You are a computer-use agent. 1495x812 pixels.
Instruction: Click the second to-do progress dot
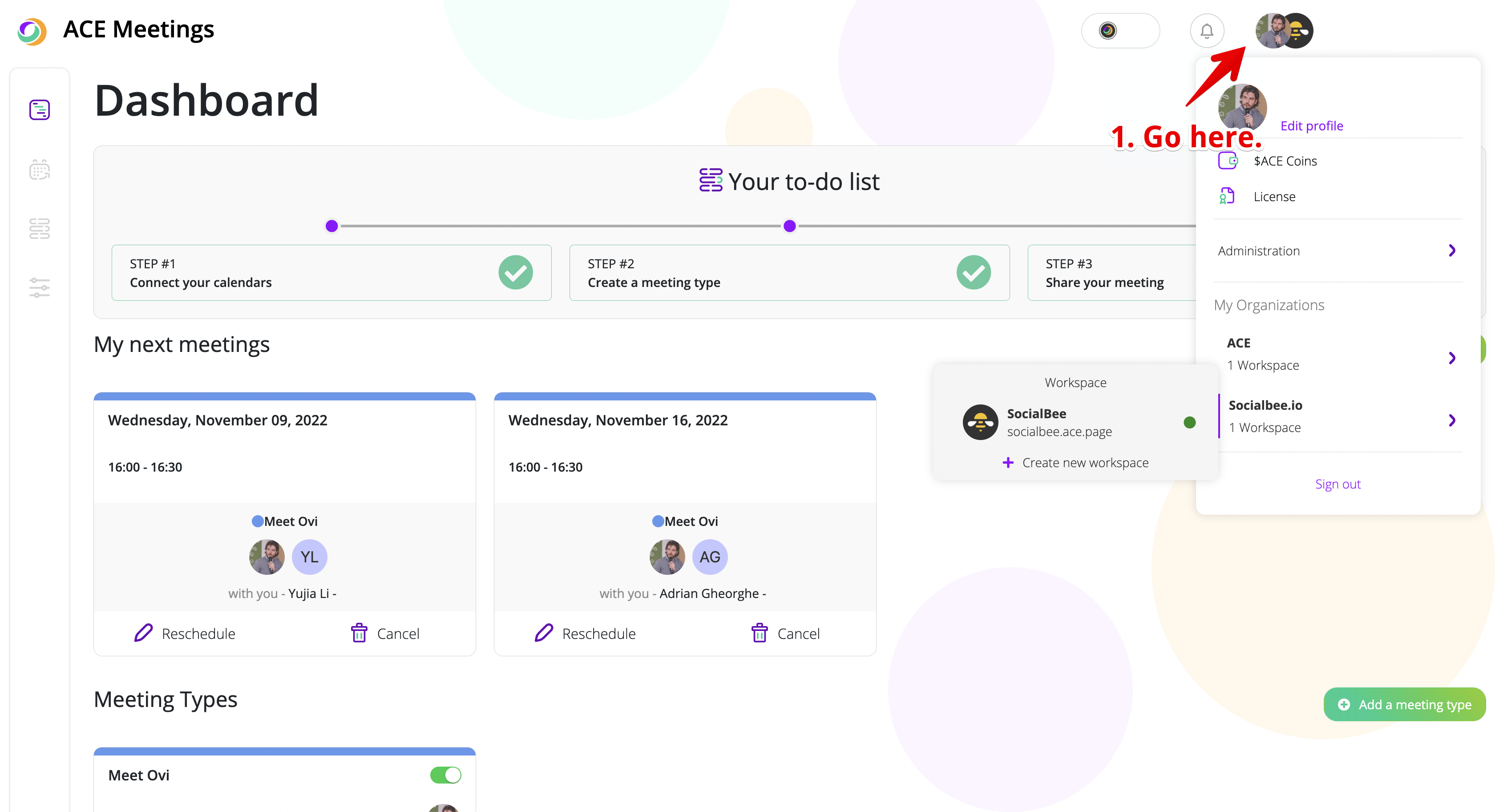[789, 226]
